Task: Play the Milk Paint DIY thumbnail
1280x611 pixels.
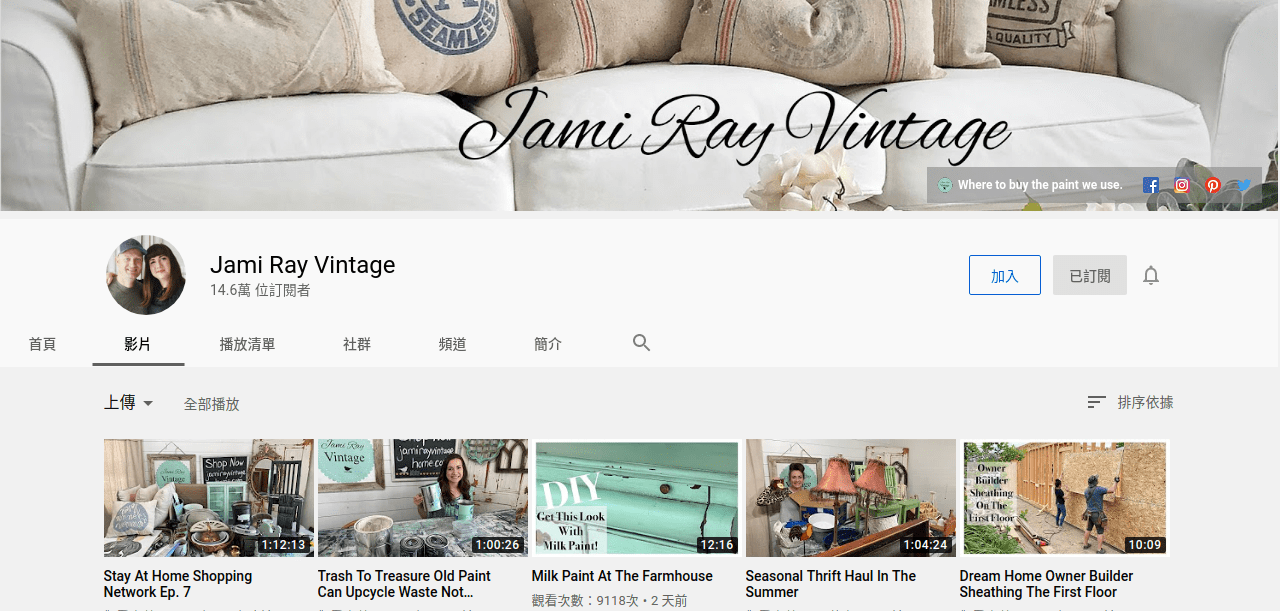Action: pyautogui.click(x=637, y=498)
